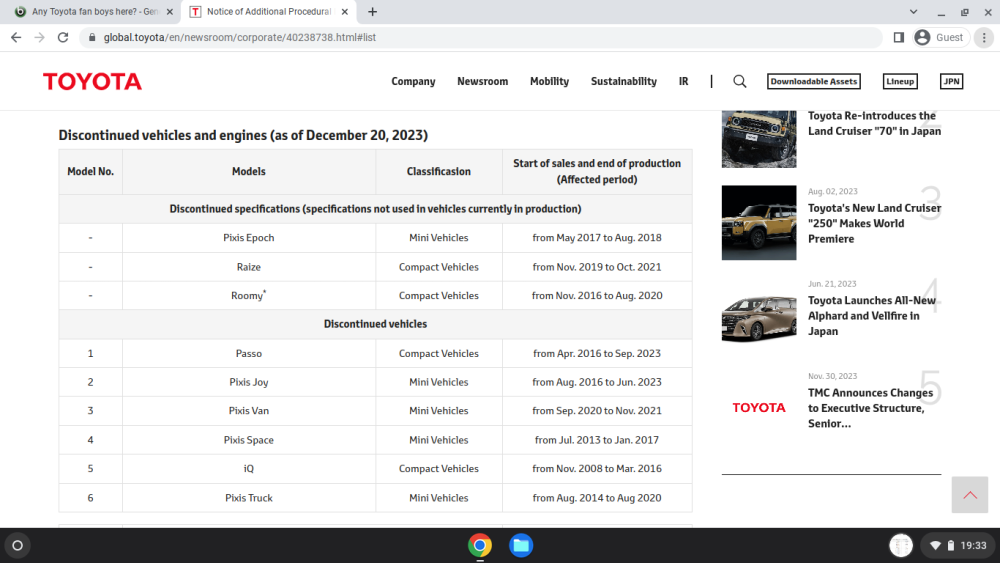Open the Mobility menu
Screen dimensions: 1000x563
tap(549, 81)
